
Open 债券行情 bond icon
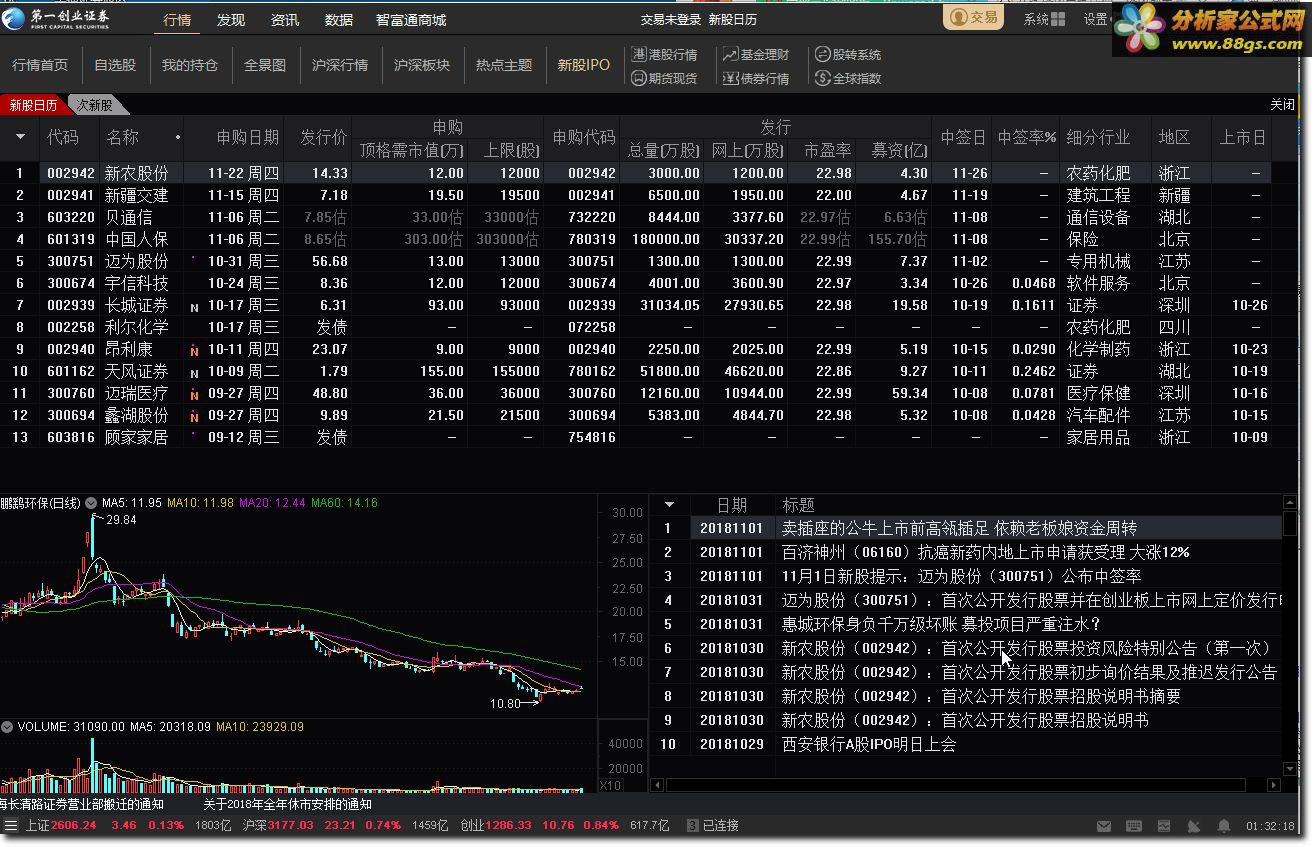731,78
